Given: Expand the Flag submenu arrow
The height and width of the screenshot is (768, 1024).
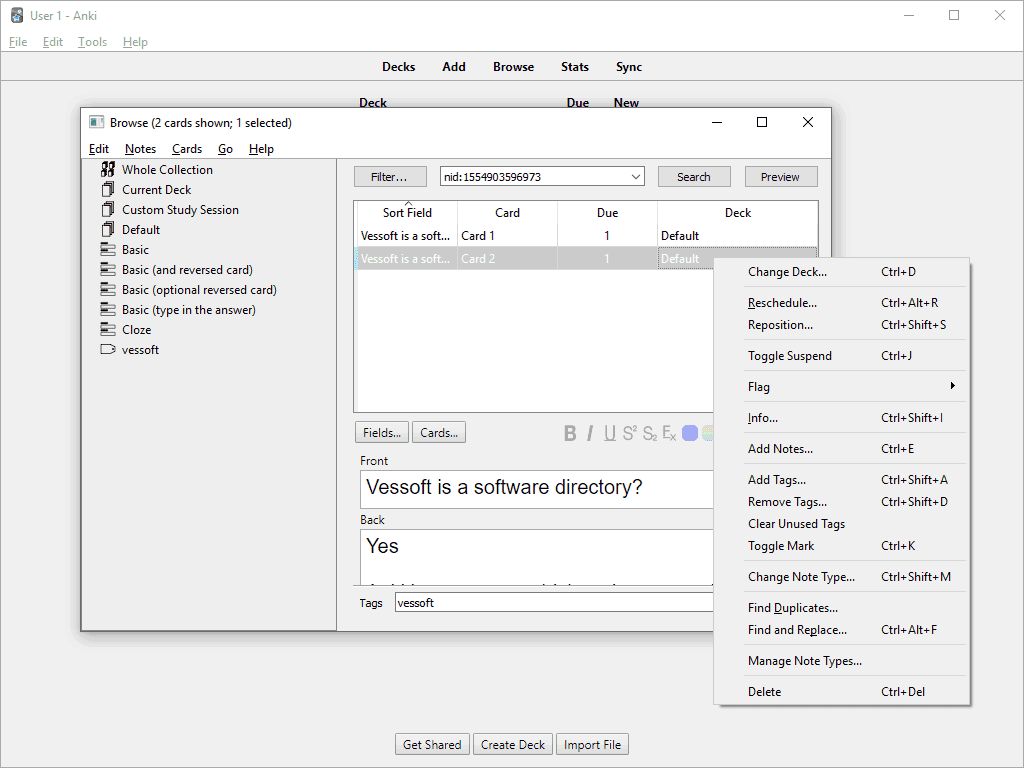Looking at the screenshot, I should click(953, 386).
